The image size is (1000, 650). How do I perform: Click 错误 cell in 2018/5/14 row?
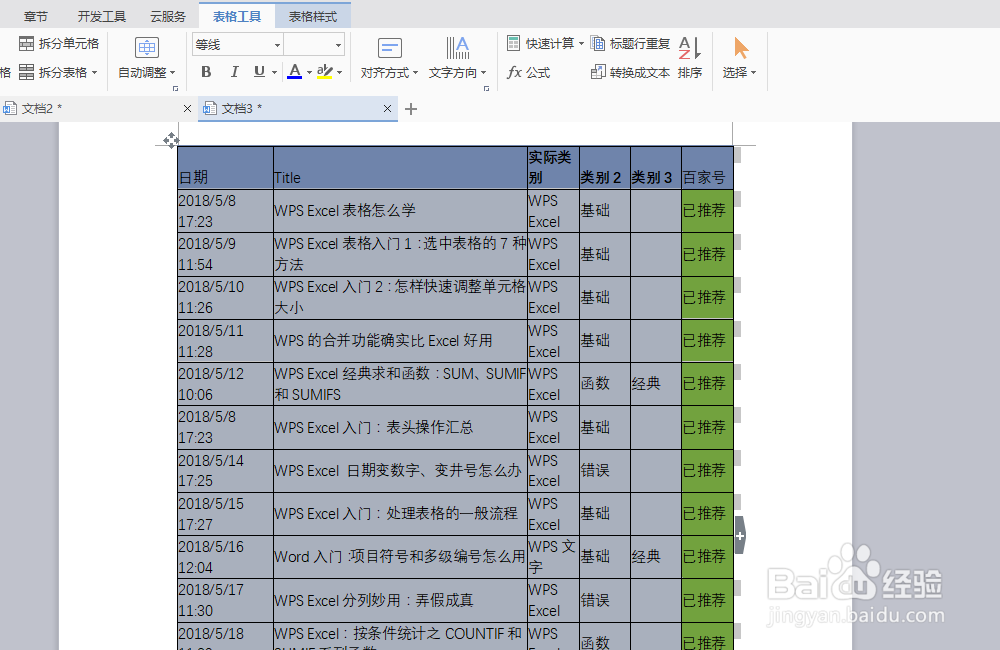click(605, 471)
